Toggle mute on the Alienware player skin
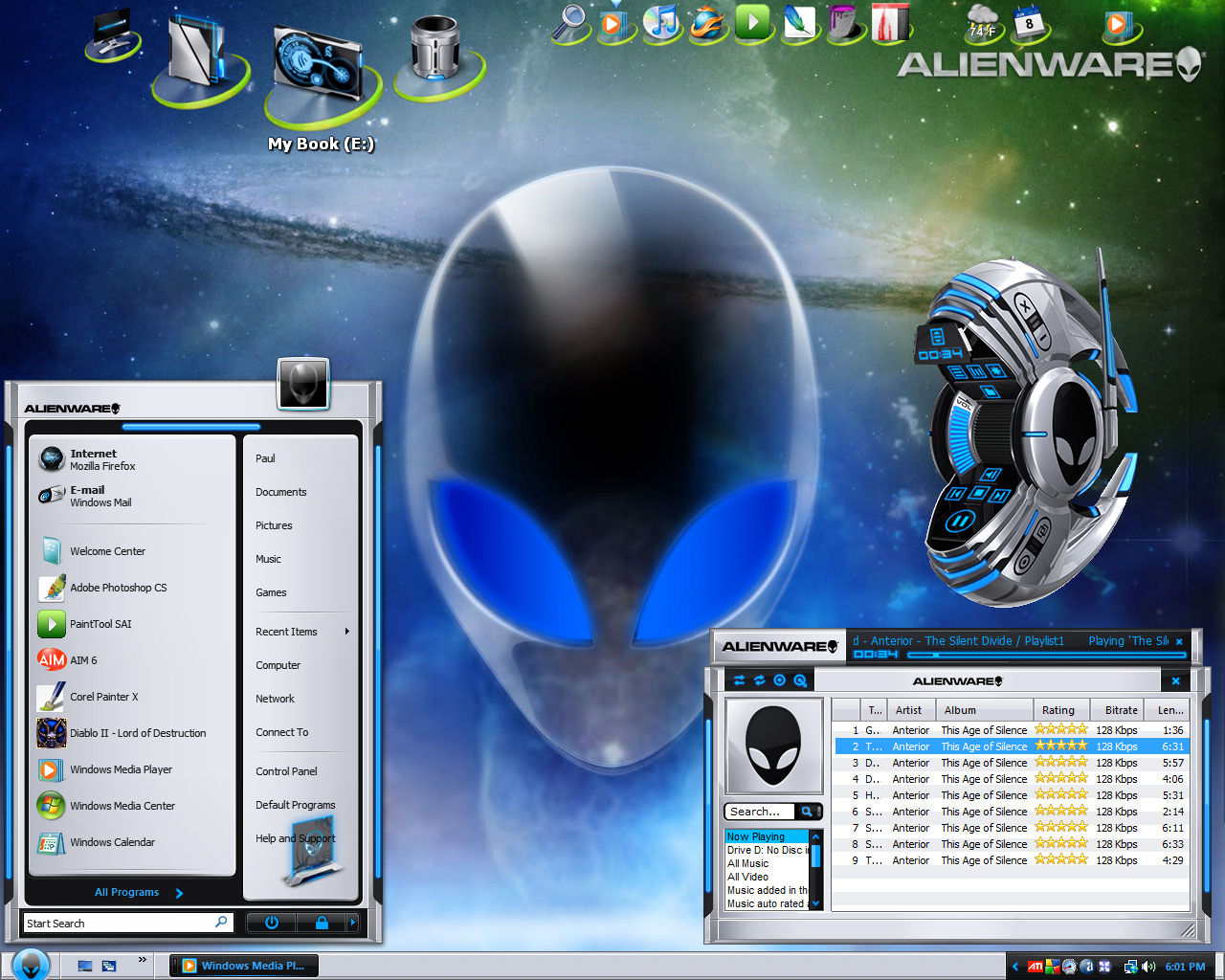This screenshot has width=1225, height=980. (x=991, y=473)
